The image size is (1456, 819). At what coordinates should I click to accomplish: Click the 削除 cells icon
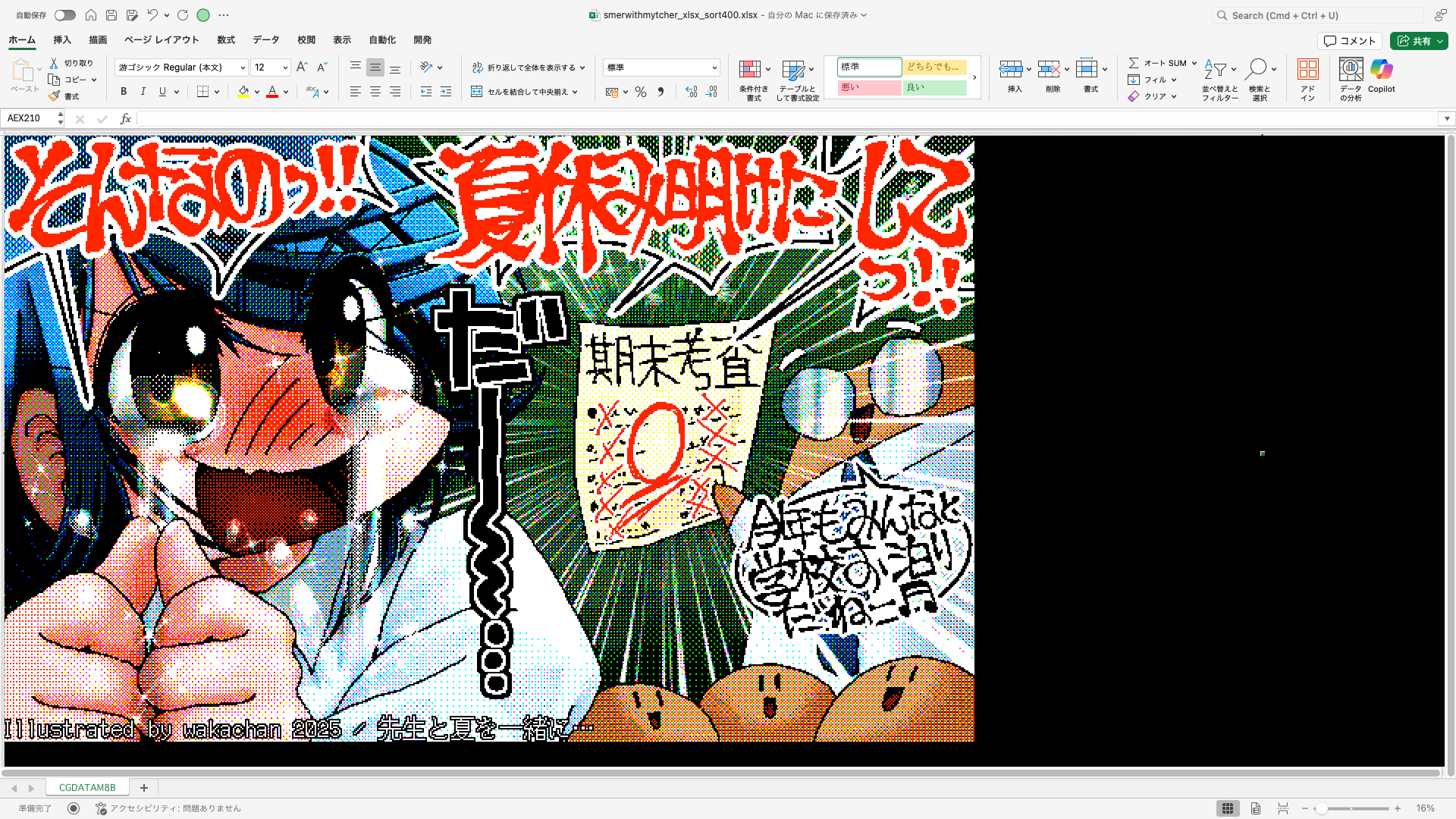click(x=1049, y=70)
